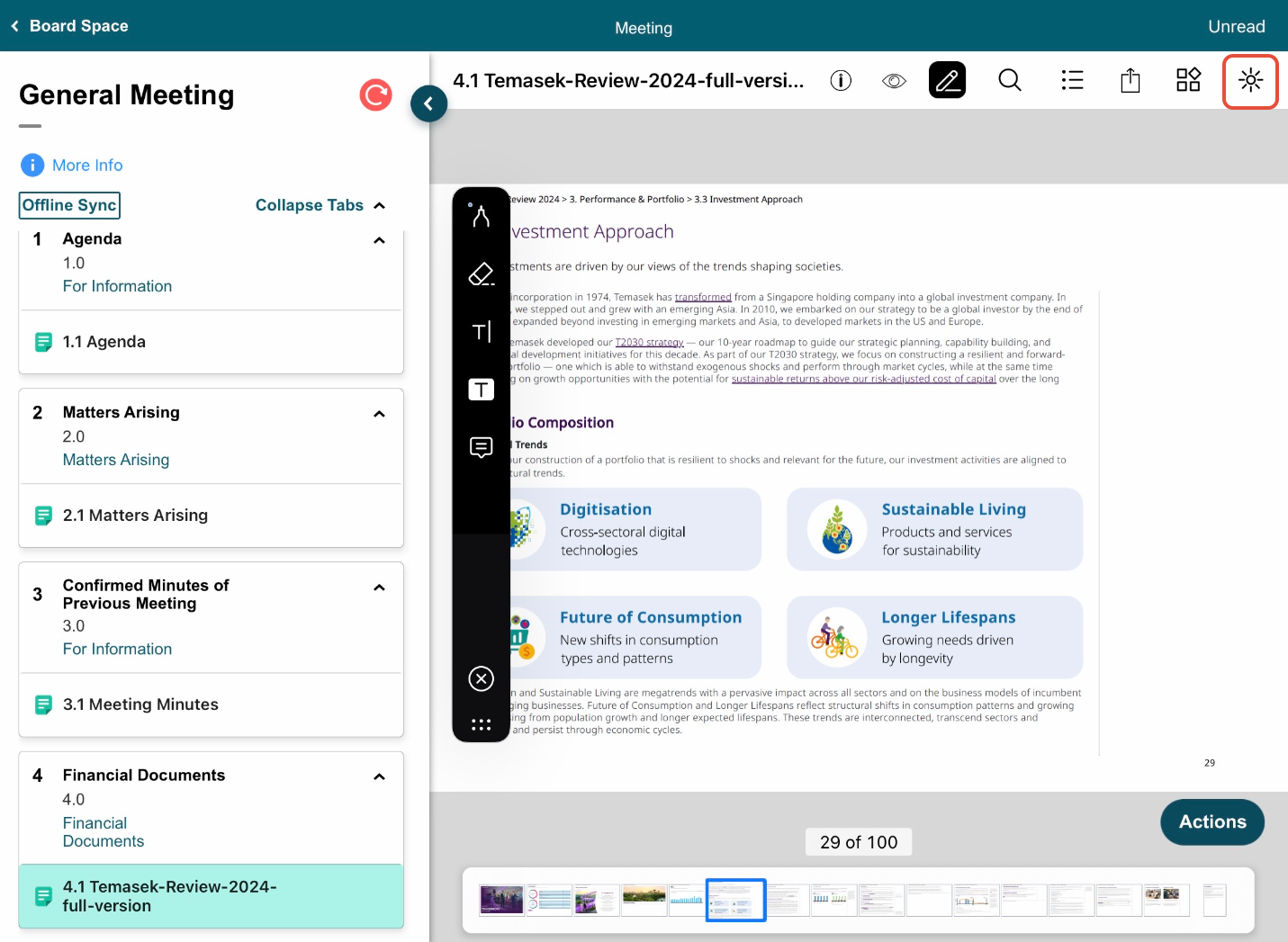Collapse Confirmed Minutes of Previous Meeting section
The image size is (1288, 942).
(380, 588)
